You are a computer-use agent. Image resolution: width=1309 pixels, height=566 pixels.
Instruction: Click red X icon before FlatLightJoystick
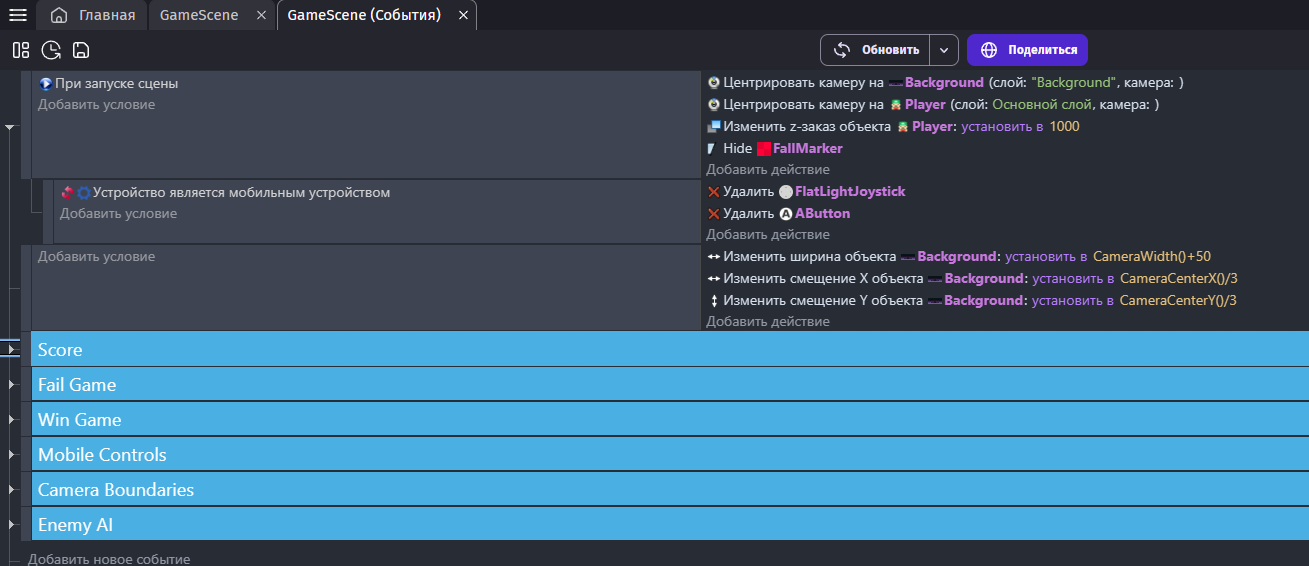pyautogui.click(x=713, y=192)
